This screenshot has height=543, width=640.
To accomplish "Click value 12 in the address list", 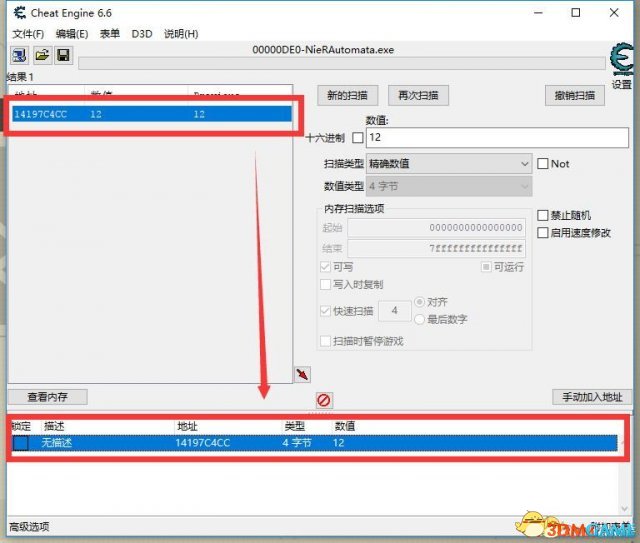I will pyautogui.click(x=338, y=443).
